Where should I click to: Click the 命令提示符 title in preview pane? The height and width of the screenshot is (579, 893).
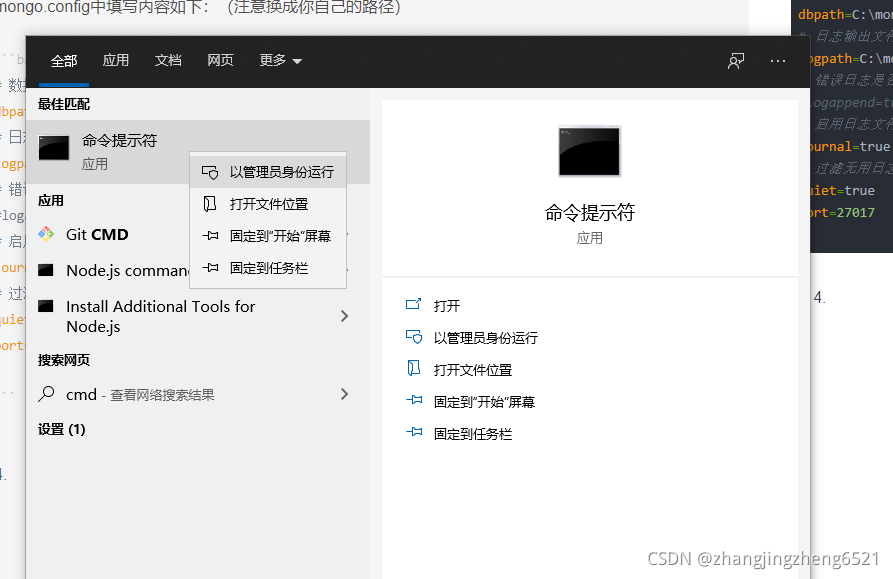point(589,212)
